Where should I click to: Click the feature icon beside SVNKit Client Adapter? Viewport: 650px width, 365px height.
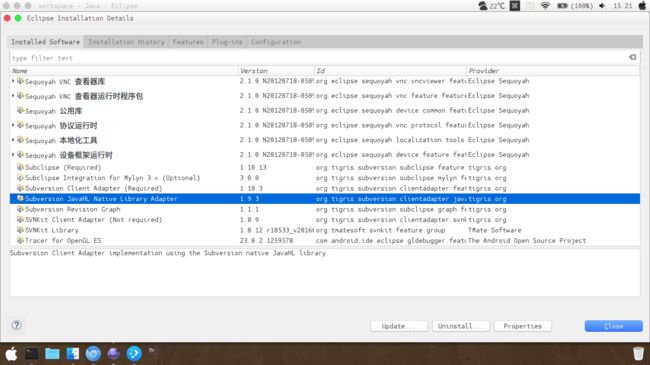point(20,219)
